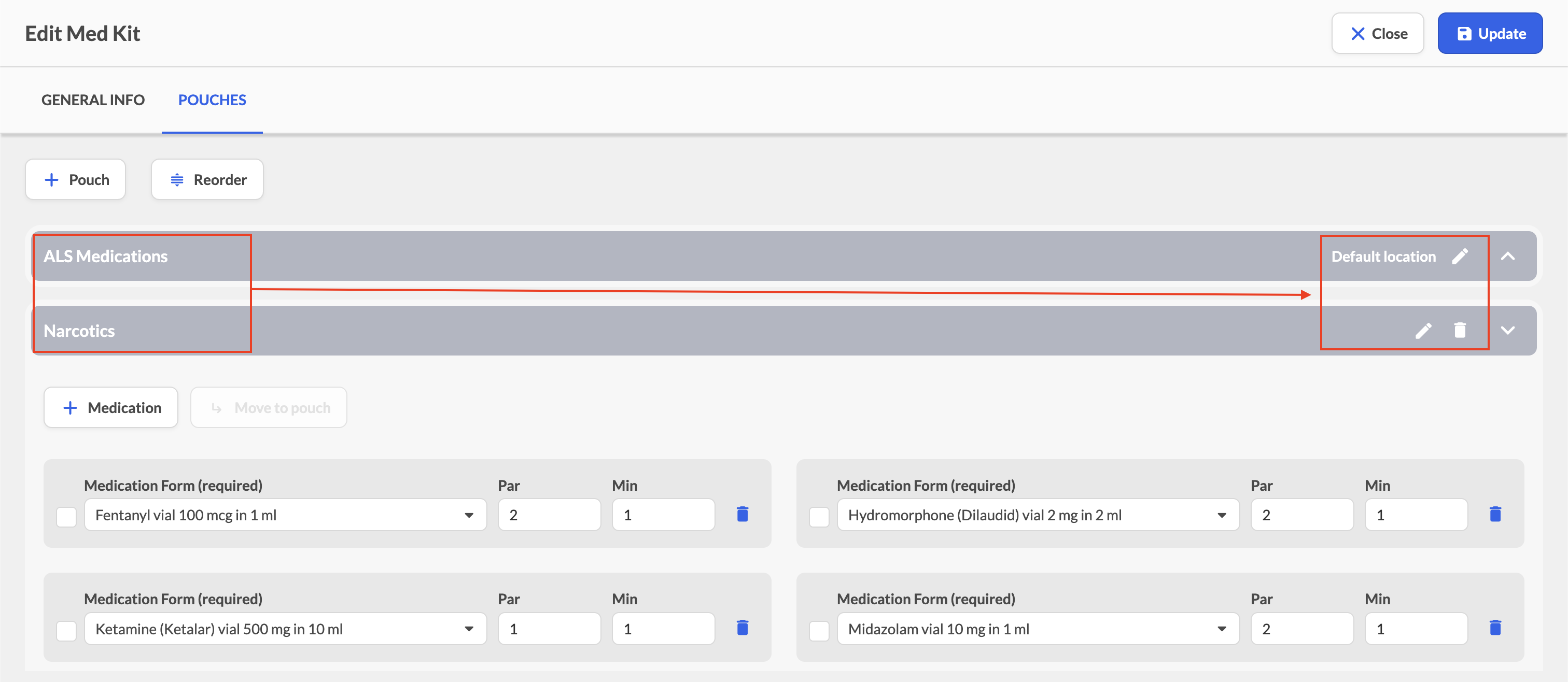Switch to the Pouches tab
The height and width of the screenshot is (682, 1568).
pyautogui.click(x=212, y=100)
